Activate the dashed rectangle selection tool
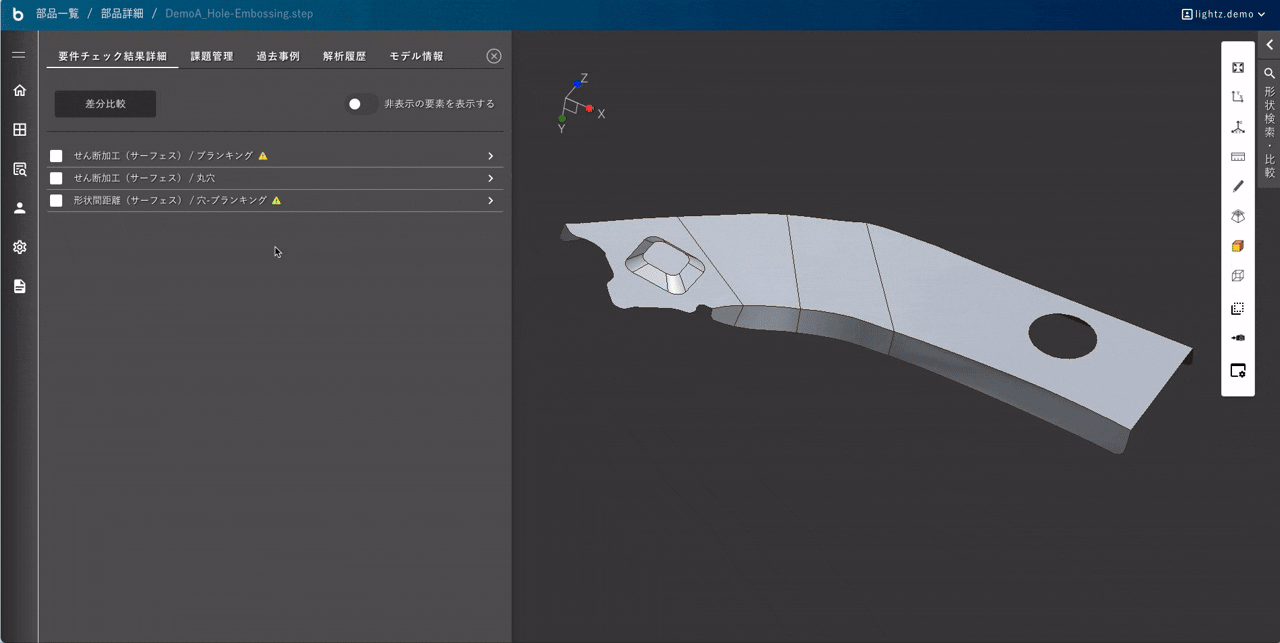This screenshot has height=643, width=1280. pos(1238,309)
